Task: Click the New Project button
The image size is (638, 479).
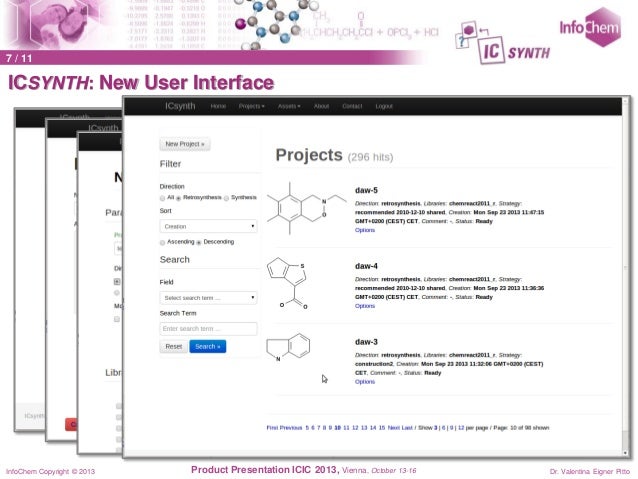Action: (185, 144)
